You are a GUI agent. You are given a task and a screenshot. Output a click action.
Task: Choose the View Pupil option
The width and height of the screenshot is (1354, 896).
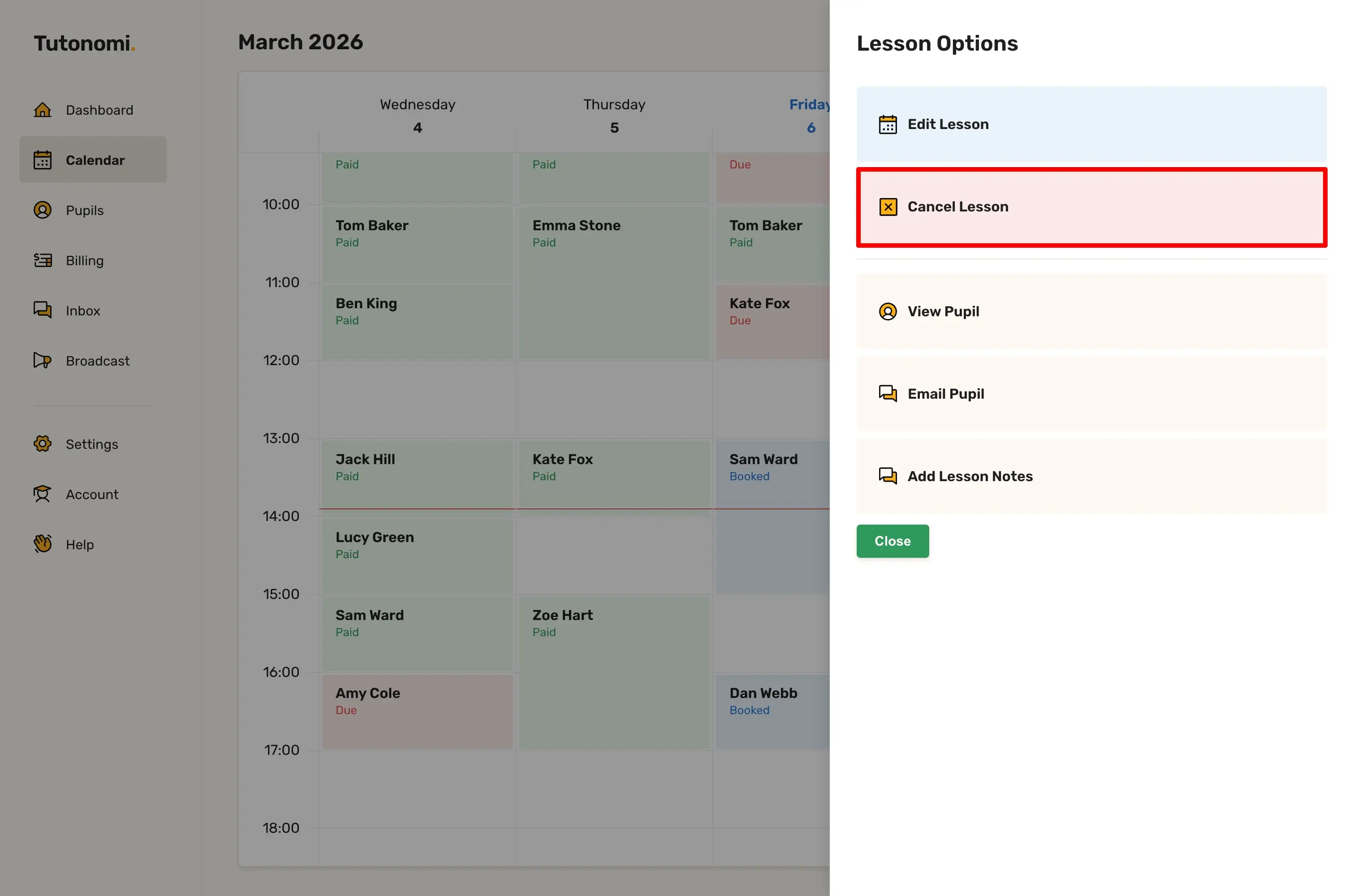tap(1091, 311)
